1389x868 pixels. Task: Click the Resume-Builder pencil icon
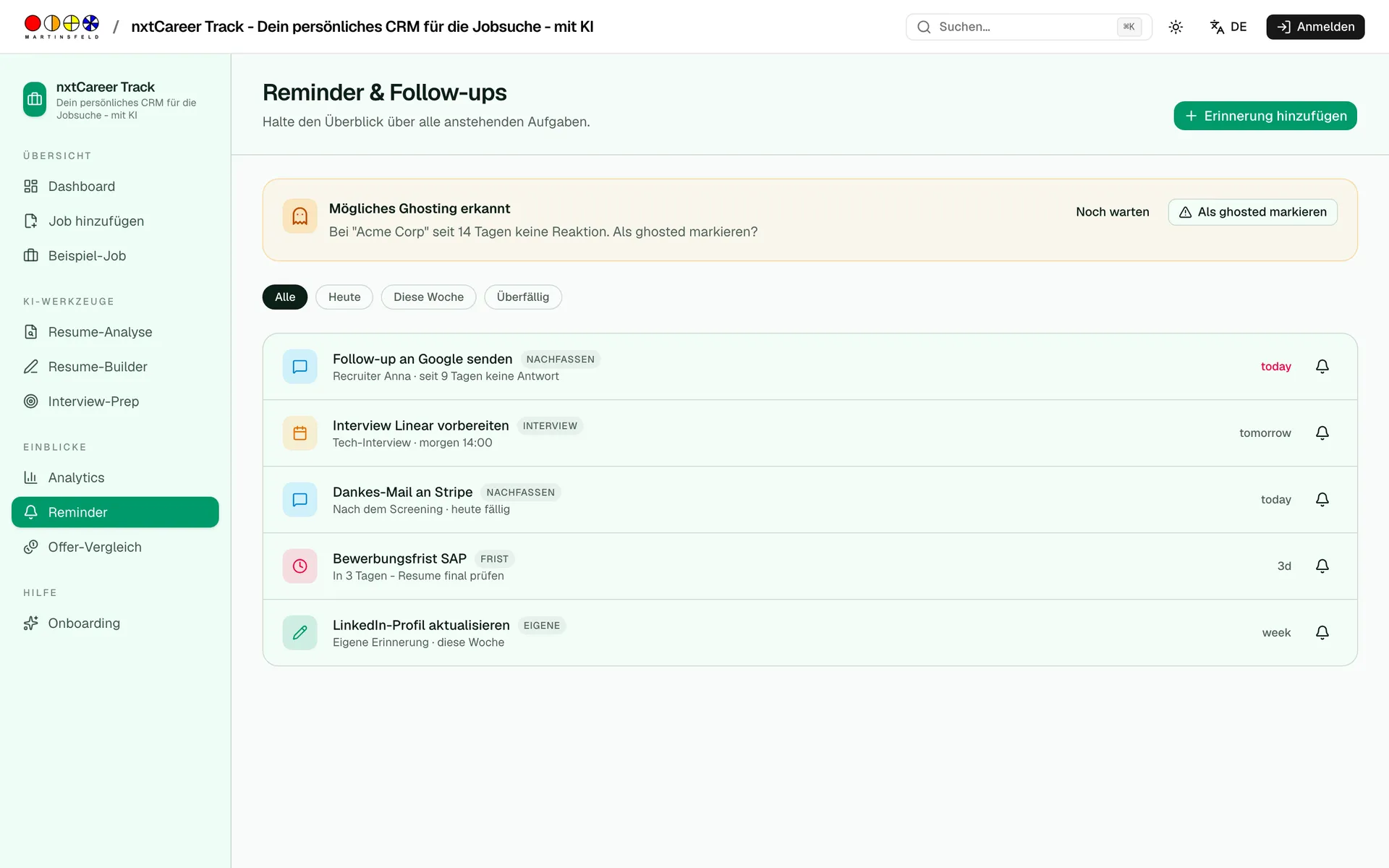click(30, 367)
